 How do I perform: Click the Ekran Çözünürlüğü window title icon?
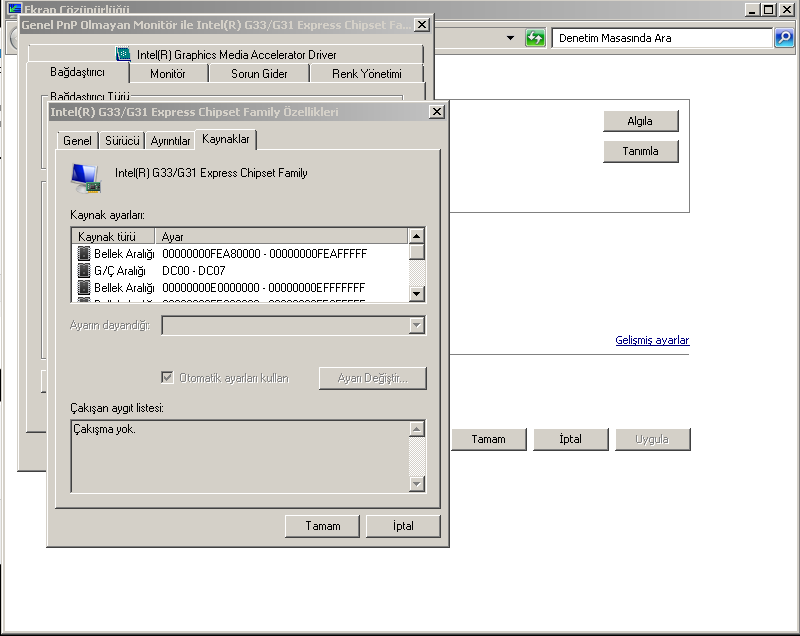pyautogui.click(x=14, y=8)
